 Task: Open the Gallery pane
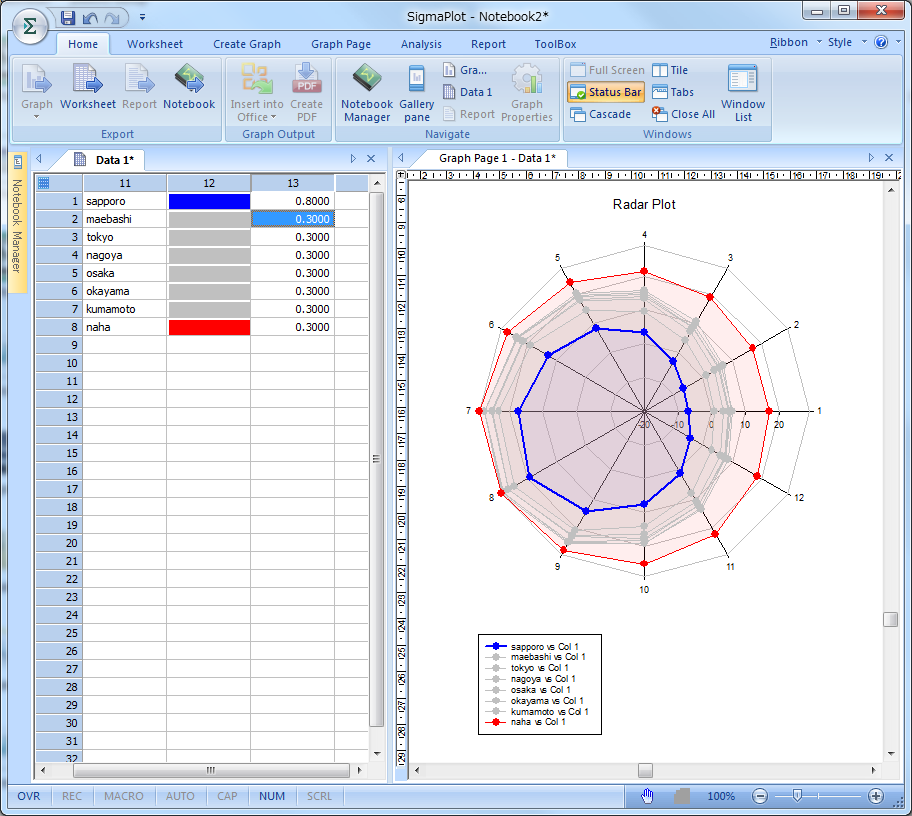pyautogui.click(x=416, y=93)
